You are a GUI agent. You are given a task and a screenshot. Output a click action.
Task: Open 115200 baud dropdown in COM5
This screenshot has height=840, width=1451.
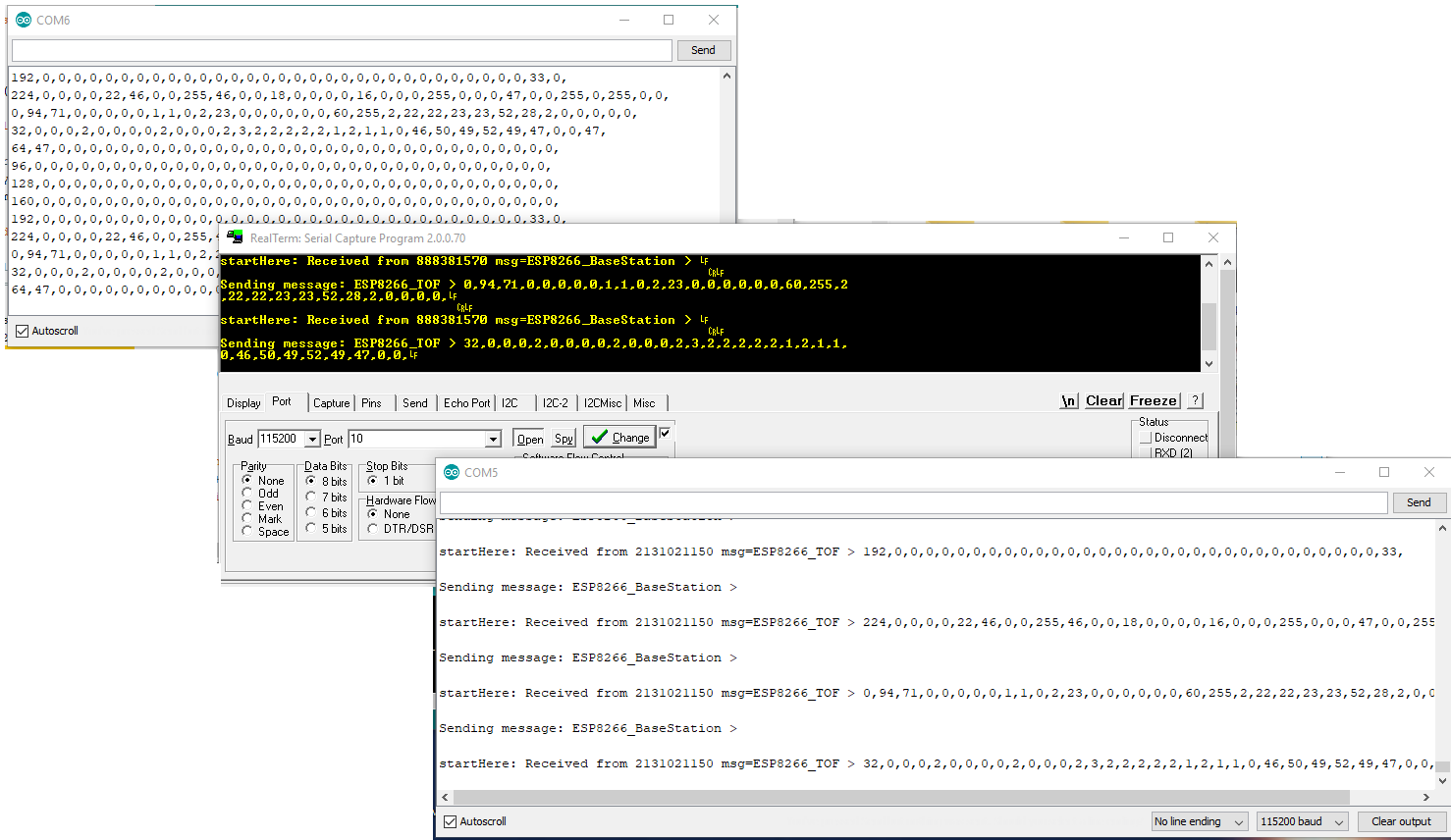click(x=1302, y=821)
